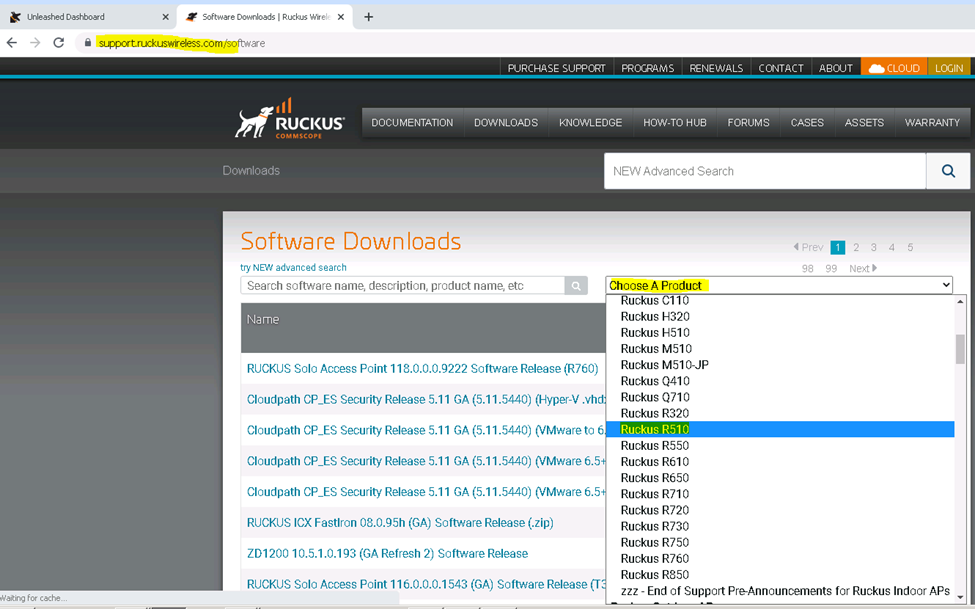Click the browser address bar URL
Screen dimensions: 975x609
click(x=182, y=43)
